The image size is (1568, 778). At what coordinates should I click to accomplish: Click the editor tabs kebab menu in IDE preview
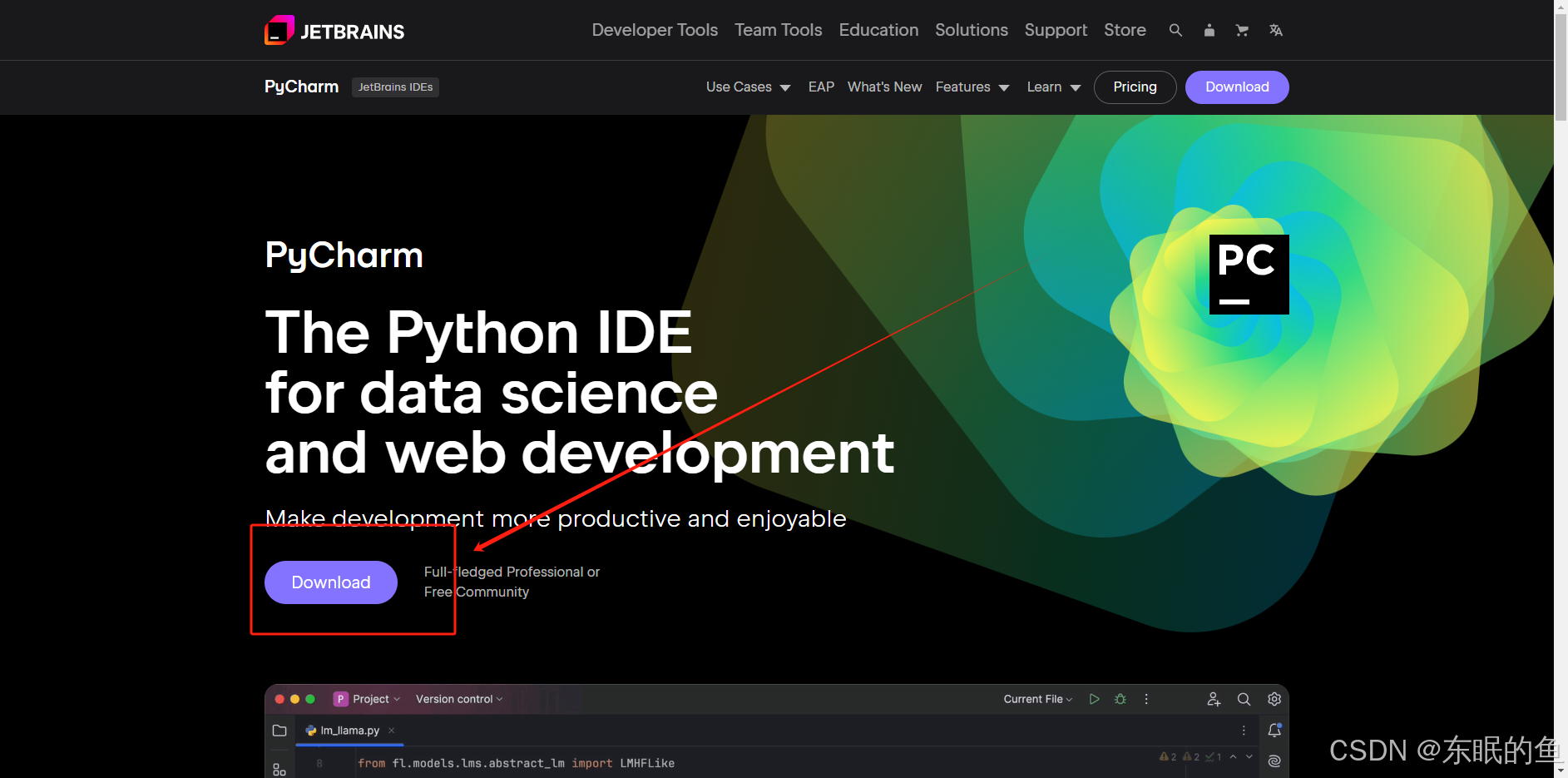1244,730
